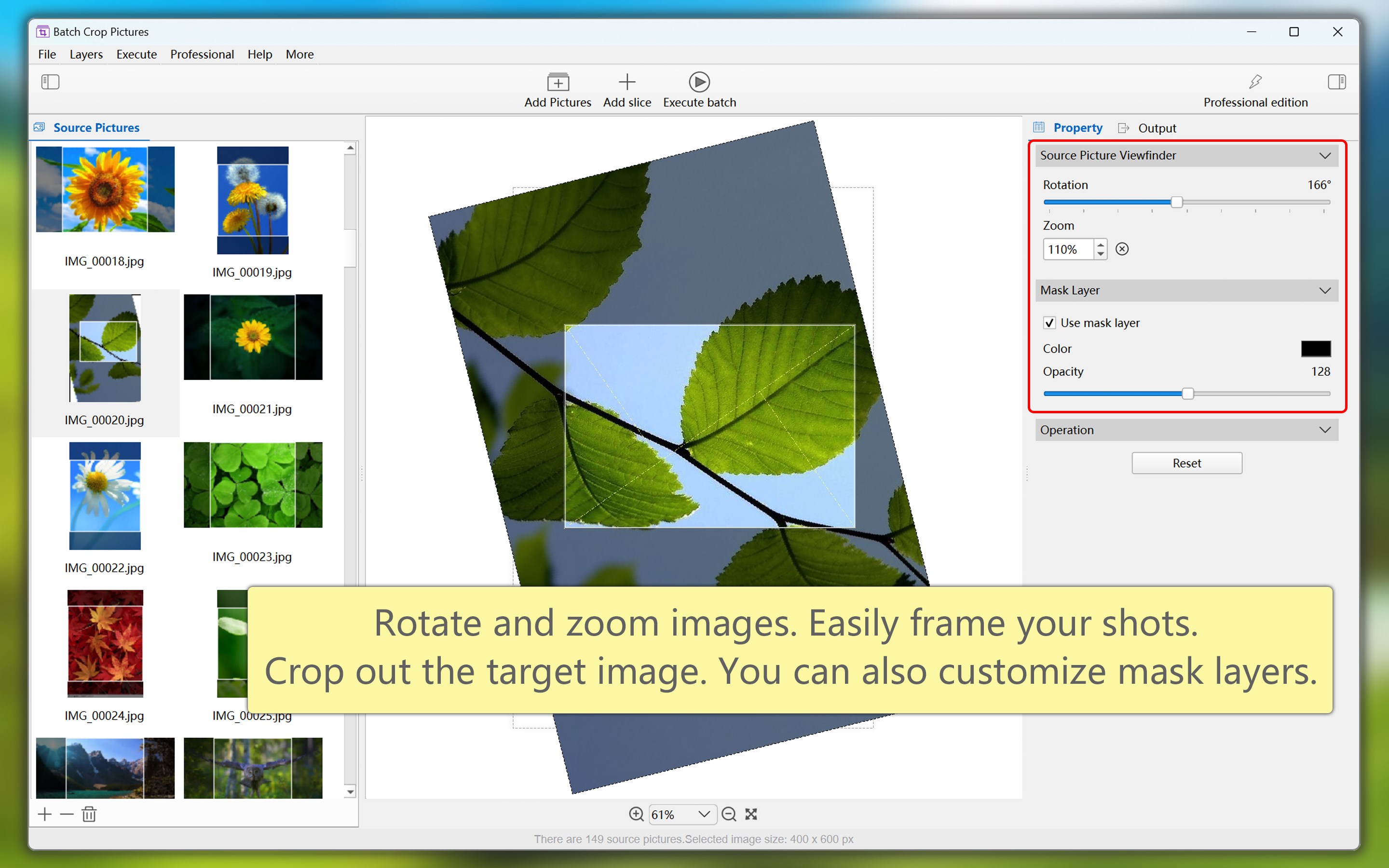Click the zoom out magnifier icon

coord(728,814)
